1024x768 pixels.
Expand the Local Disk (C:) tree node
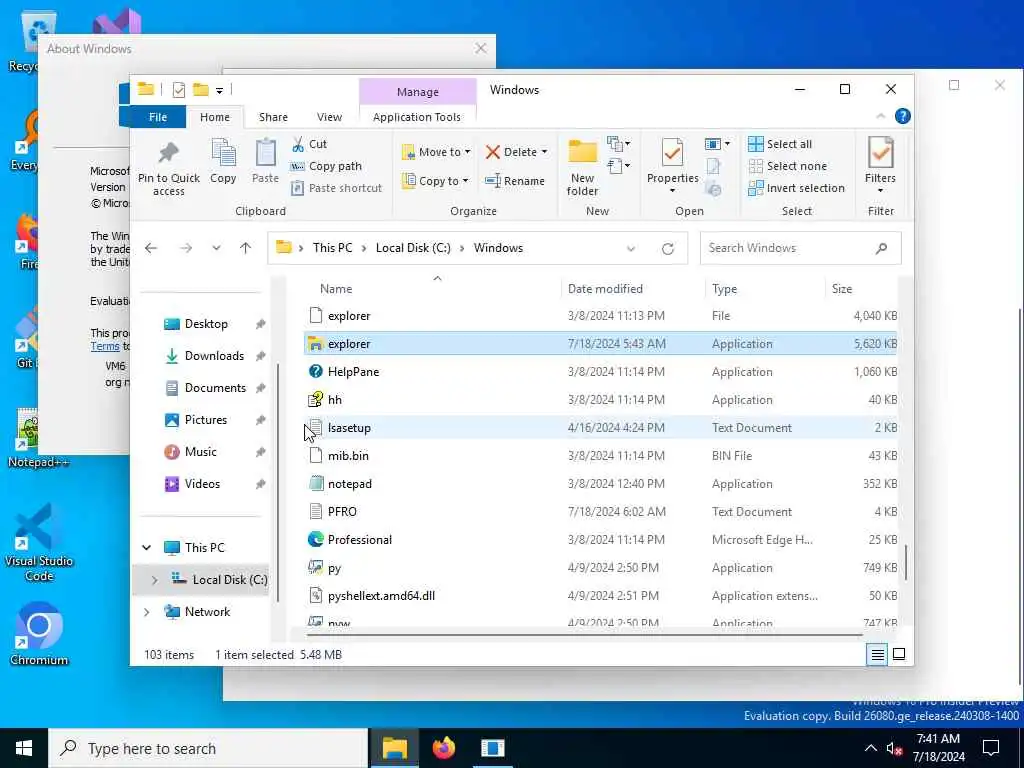point(154,580)
